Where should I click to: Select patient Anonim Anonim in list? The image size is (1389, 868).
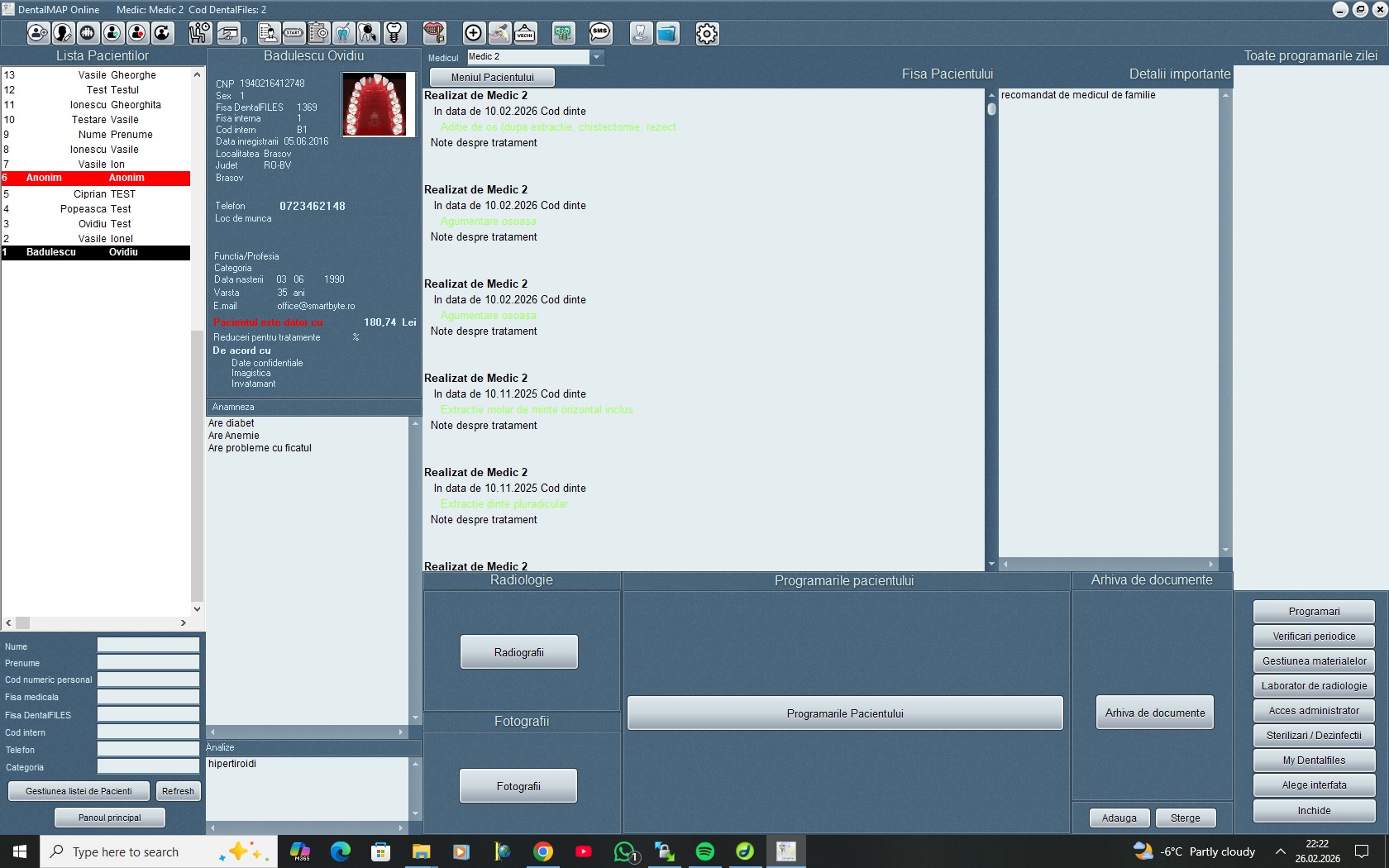96,179
